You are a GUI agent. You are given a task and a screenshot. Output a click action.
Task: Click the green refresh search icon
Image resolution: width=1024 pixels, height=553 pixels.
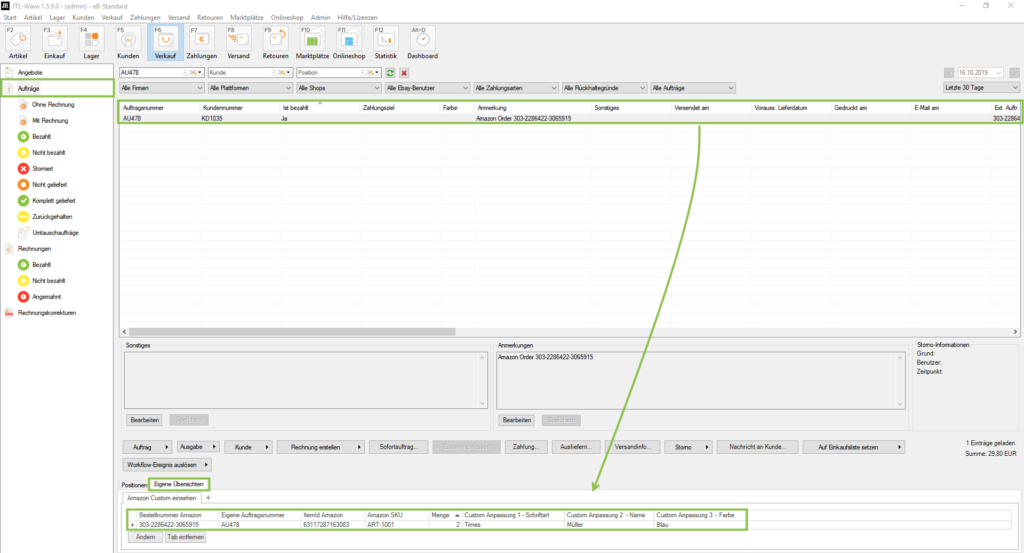coord(390,73)
